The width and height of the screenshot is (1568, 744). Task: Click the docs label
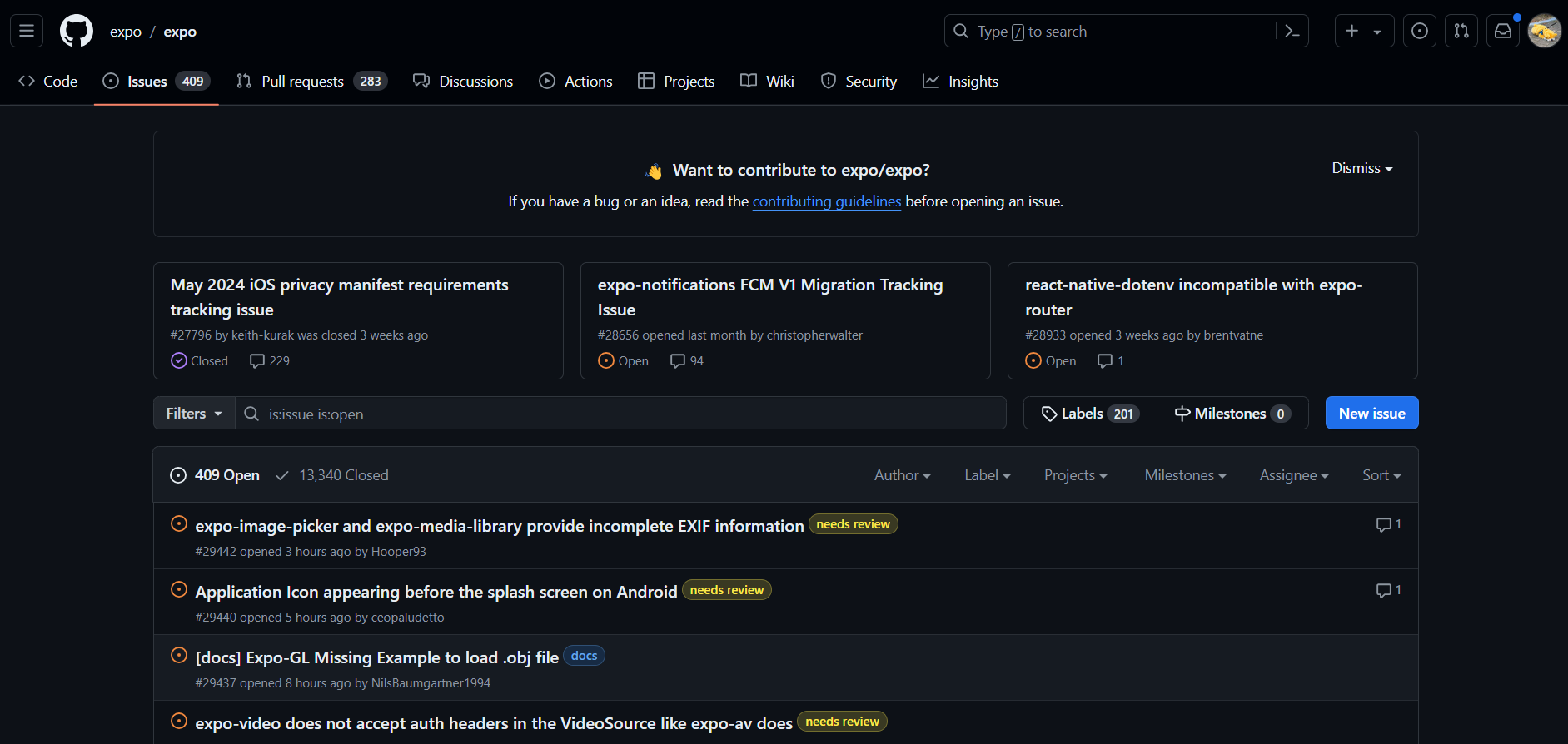click(585, 656)
